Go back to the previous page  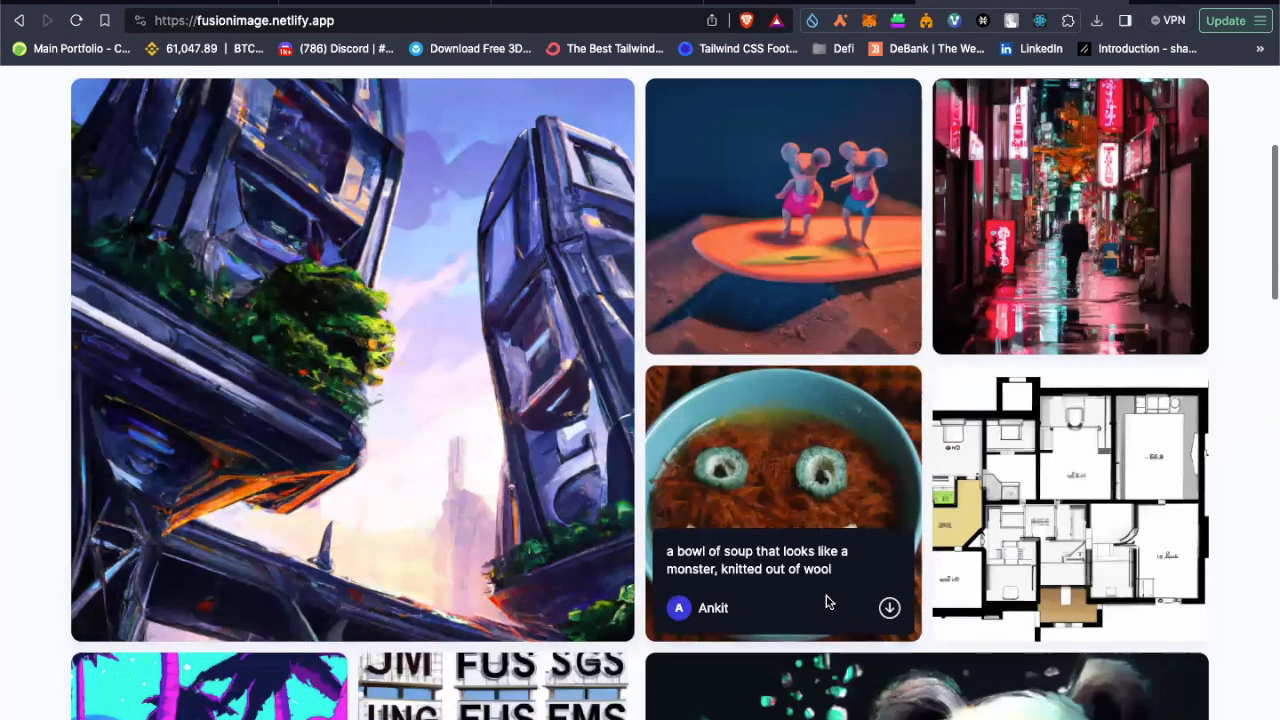(19, 20)
